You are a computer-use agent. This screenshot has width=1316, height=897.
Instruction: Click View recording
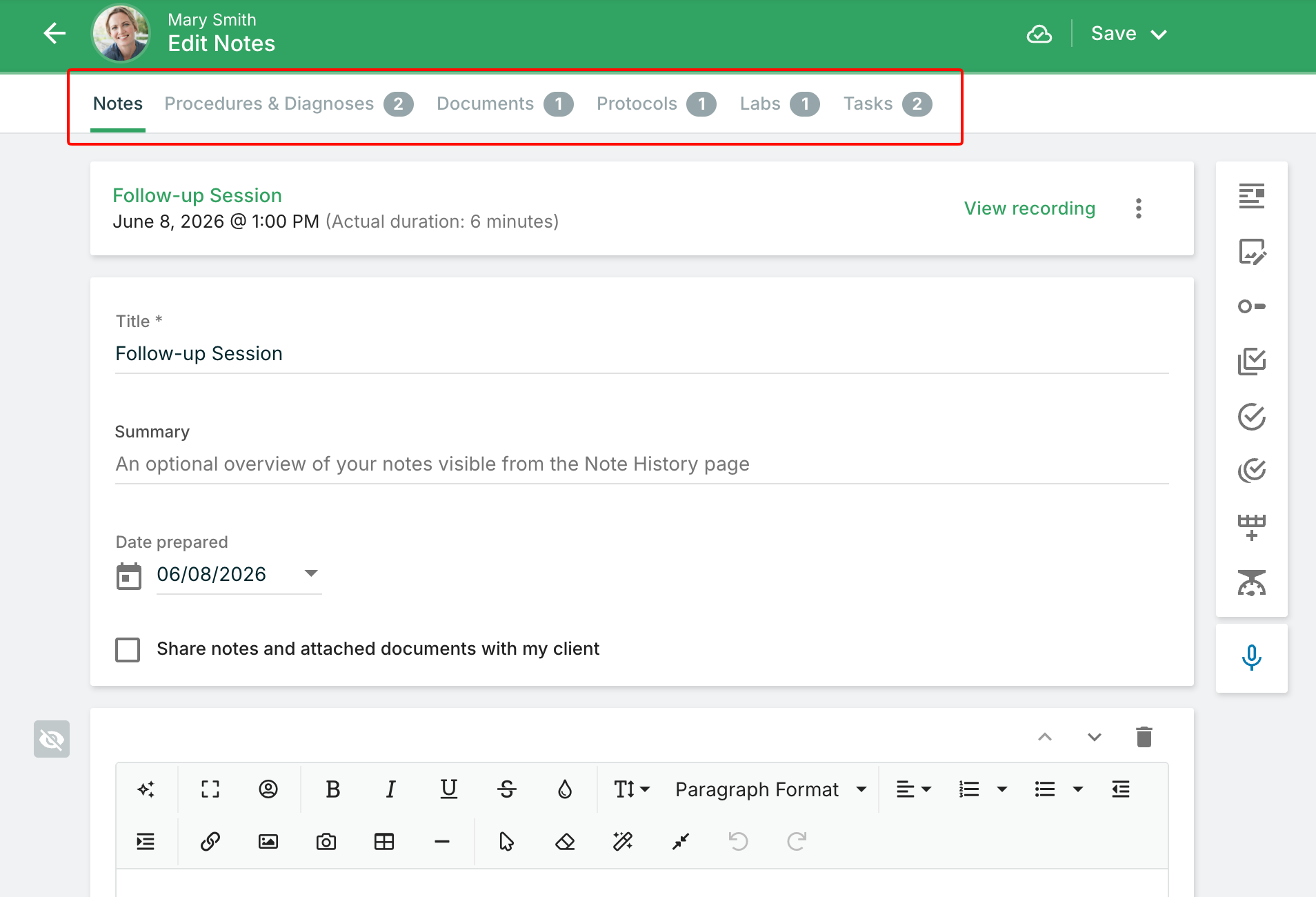pos(1030,208)
